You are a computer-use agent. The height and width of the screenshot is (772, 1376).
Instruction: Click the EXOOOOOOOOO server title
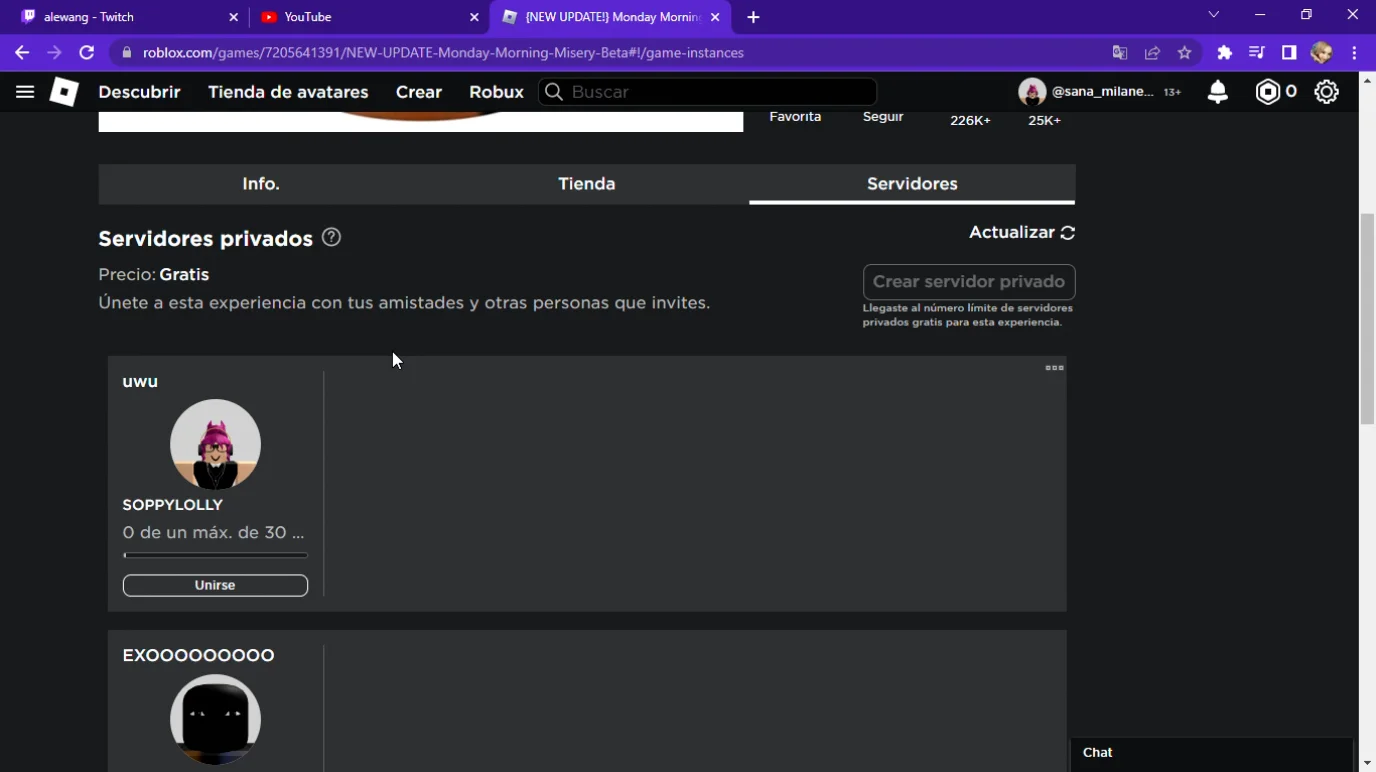click(x=198, y=655)
